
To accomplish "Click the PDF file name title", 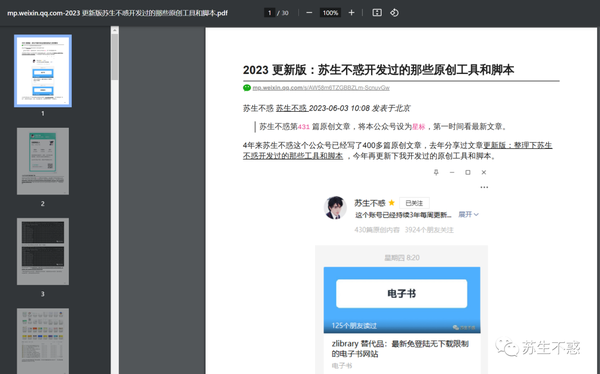I will [117, 13].
